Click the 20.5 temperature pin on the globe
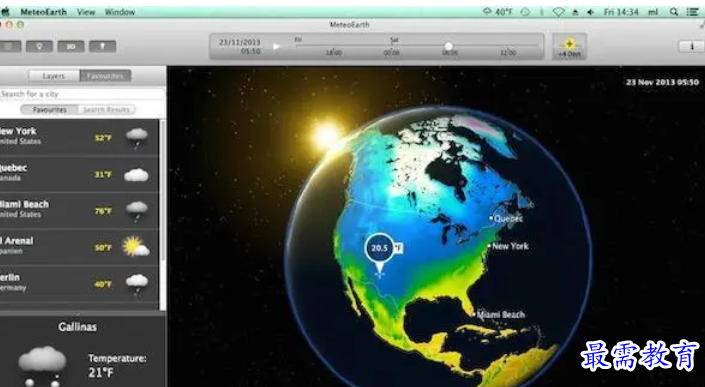Screen dimensions: 705x387 [x=380, y=248]
